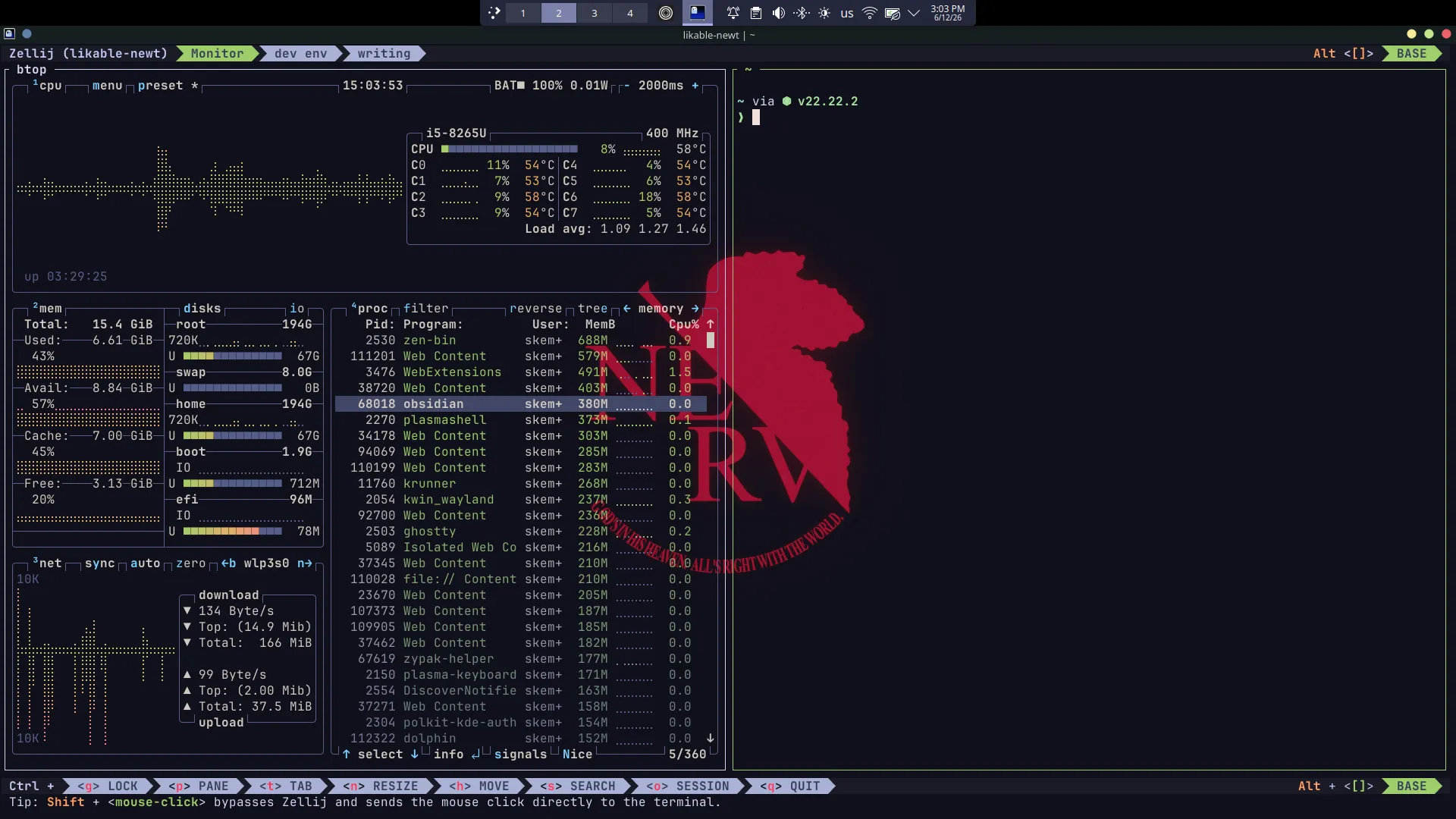Image resolution: width=1456 pixels, height=819 pixels.
Task: Open the Bluetooth tray icon
Action: click(802, 13)
